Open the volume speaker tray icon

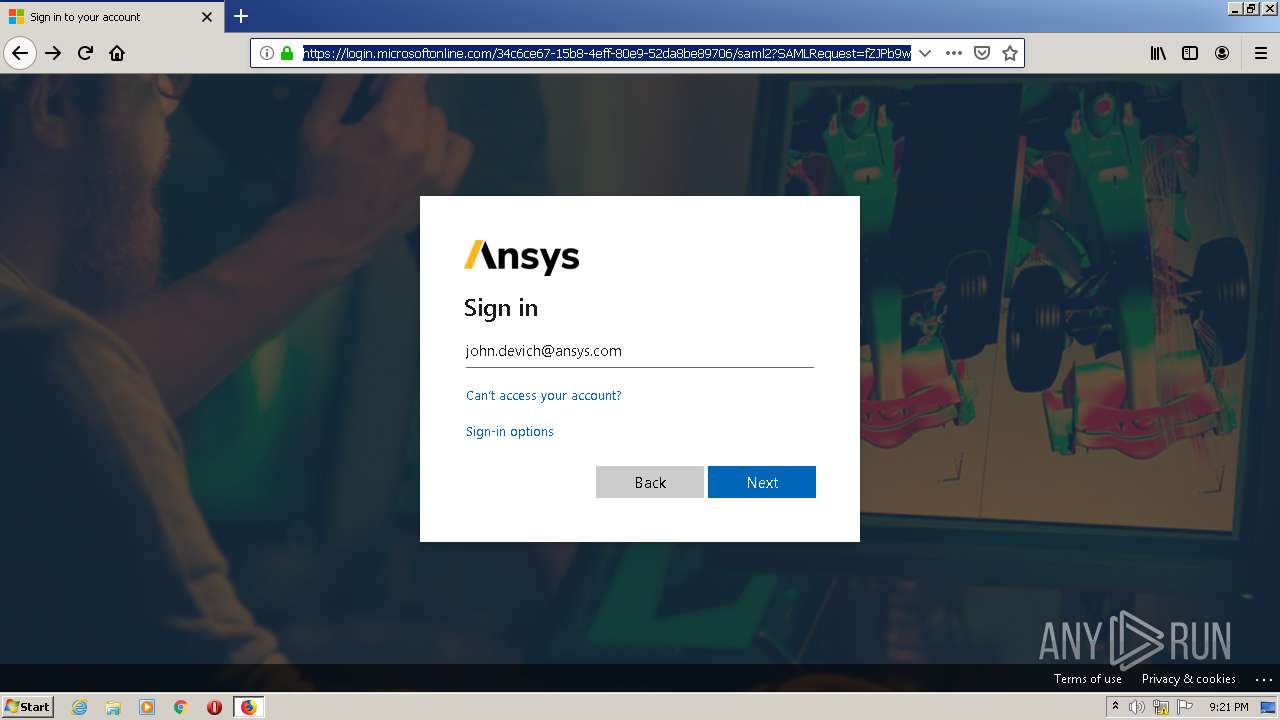click(1137, 707)
